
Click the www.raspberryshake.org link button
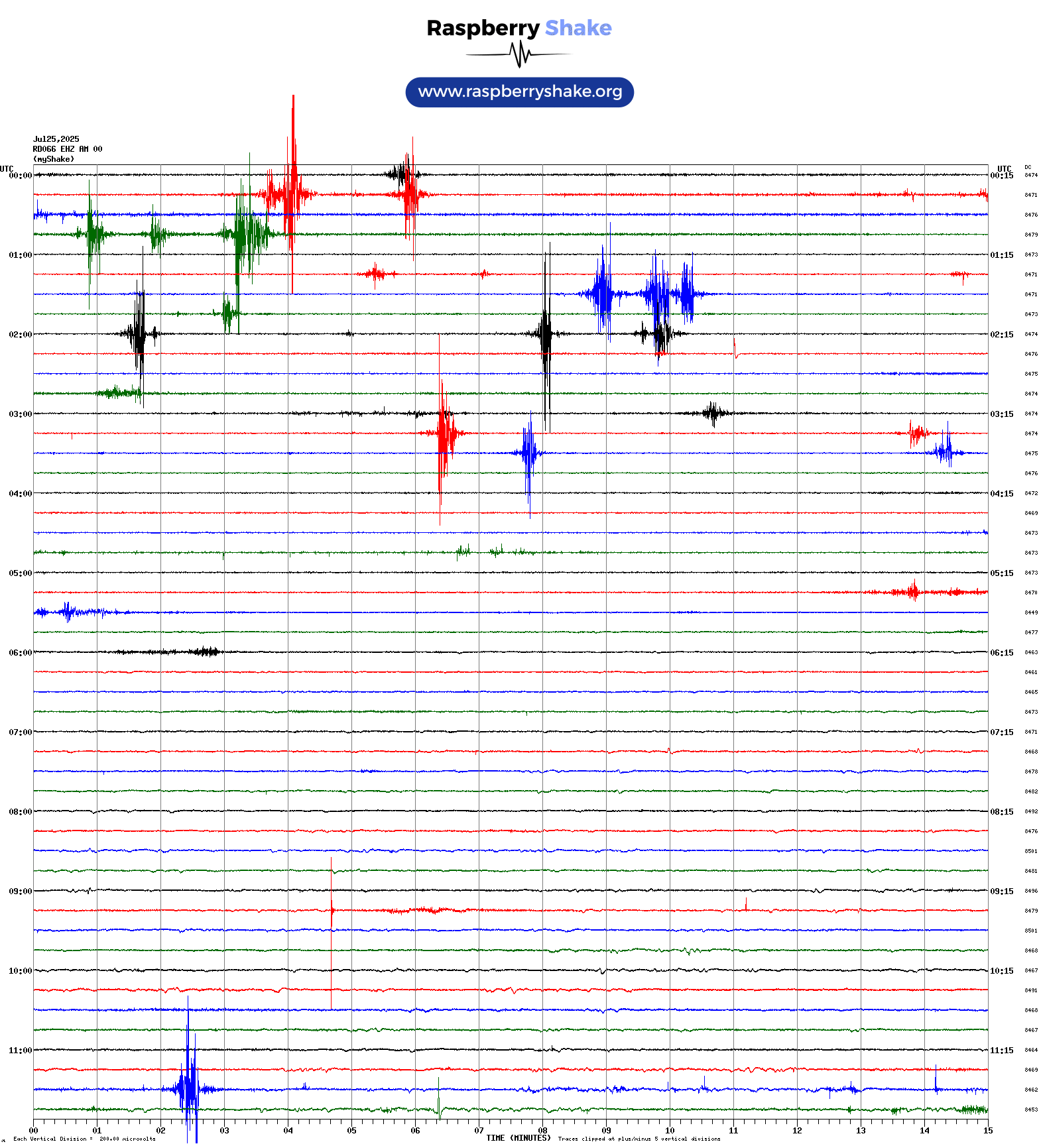(x=519, y=91)
